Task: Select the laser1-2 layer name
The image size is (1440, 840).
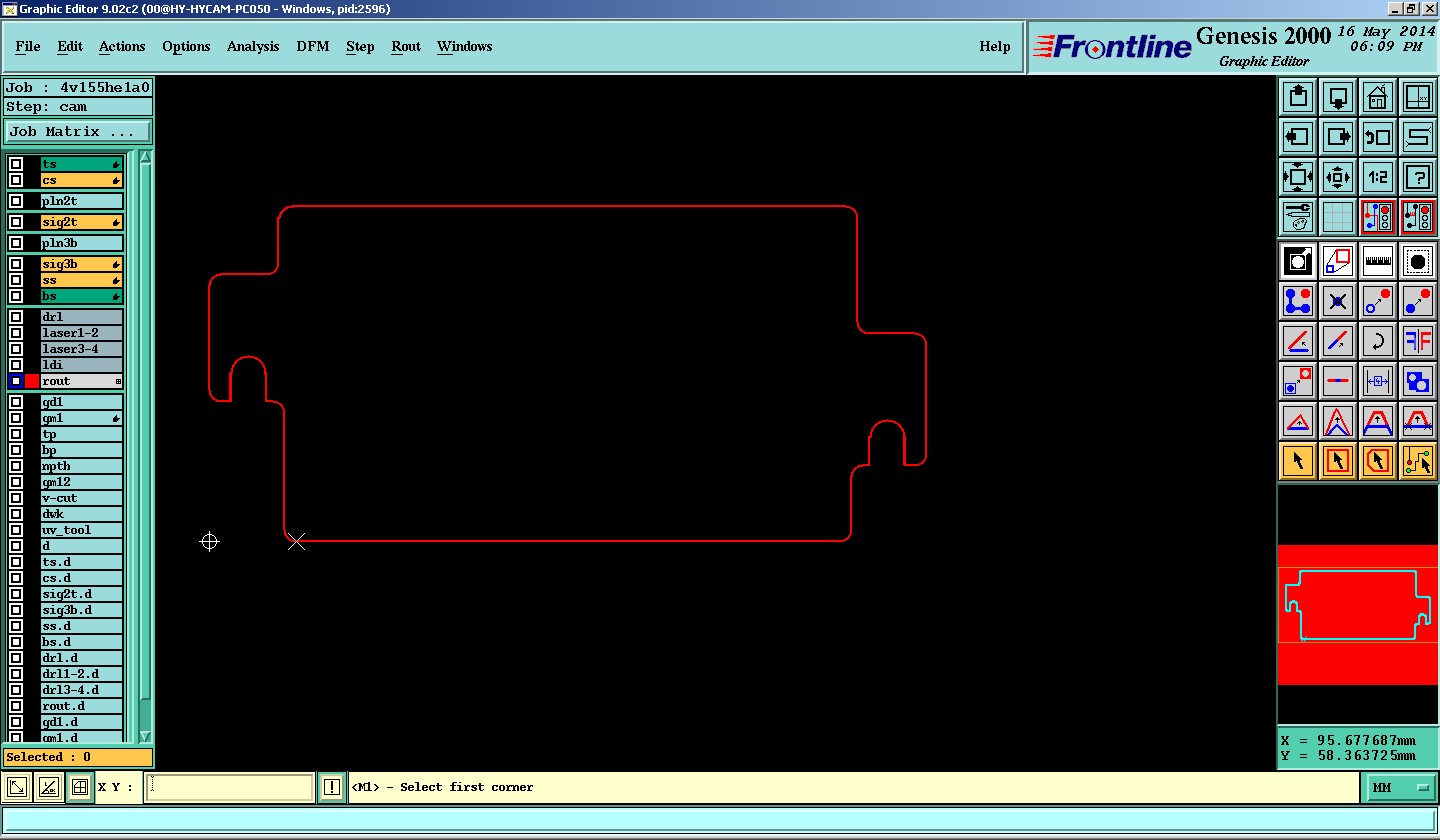Action: 81,333
